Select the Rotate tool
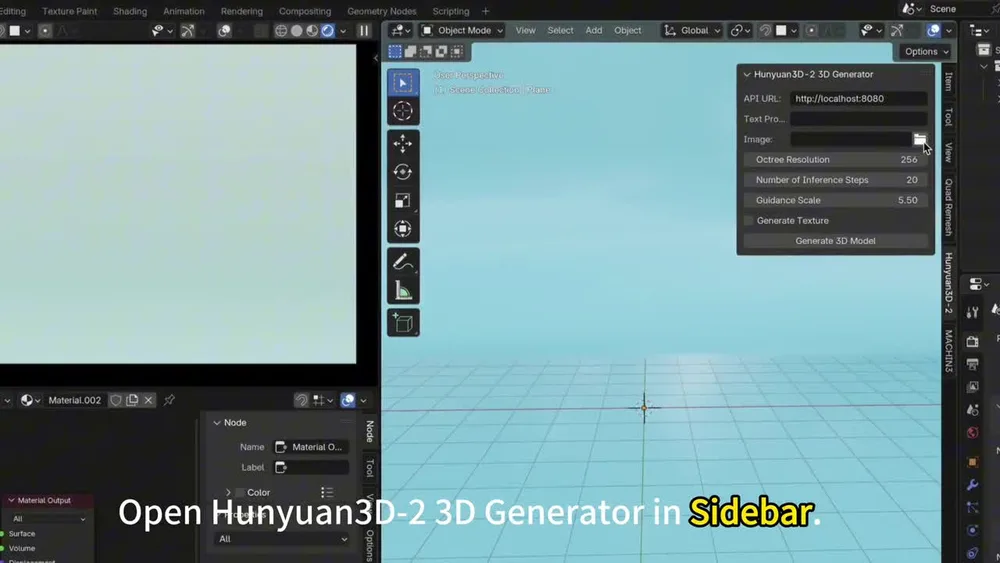The image size is (1000, 563). pos(402,172)
